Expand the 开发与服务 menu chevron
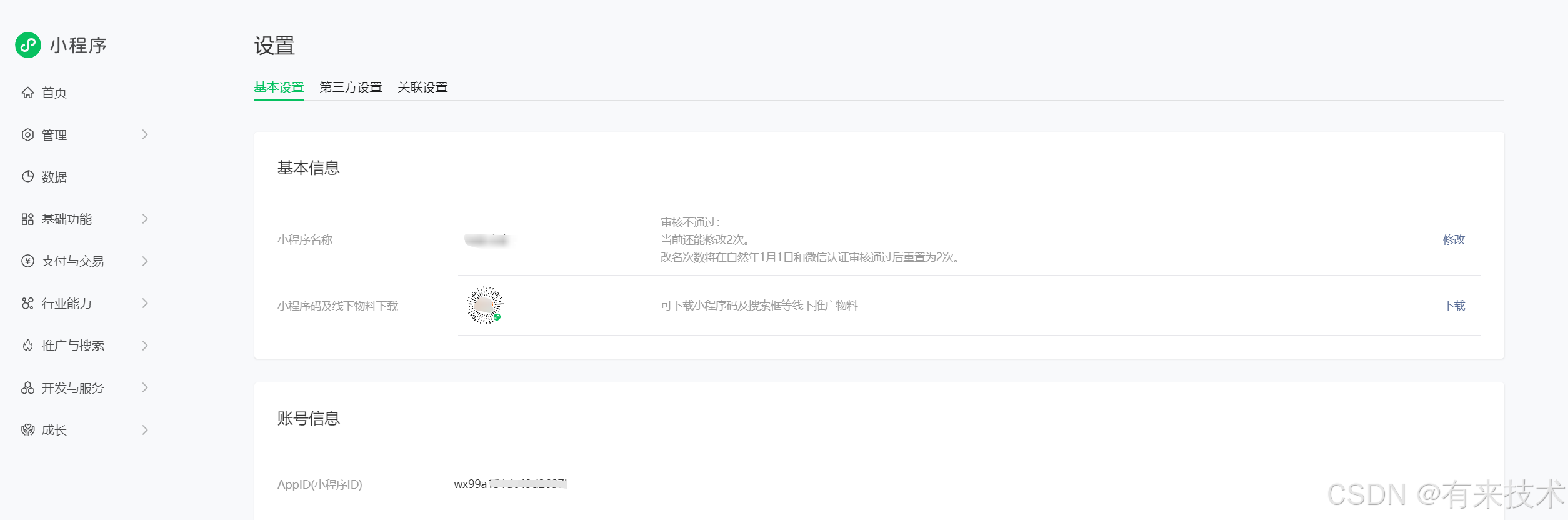Viewport: 1568px width, 520px height. [x=145, y=387]
